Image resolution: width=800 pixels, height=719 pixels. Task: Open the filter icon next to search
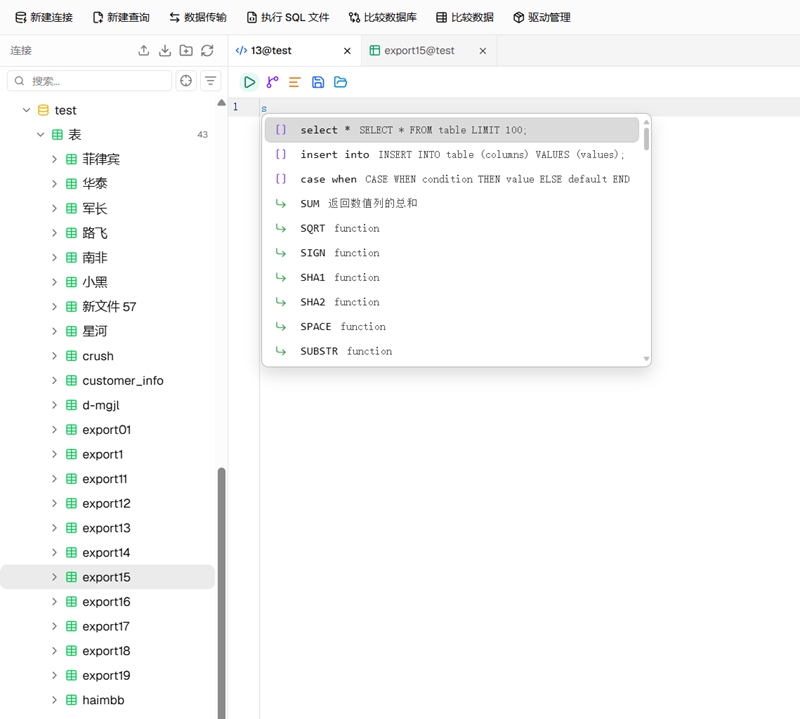coord(210,81)
